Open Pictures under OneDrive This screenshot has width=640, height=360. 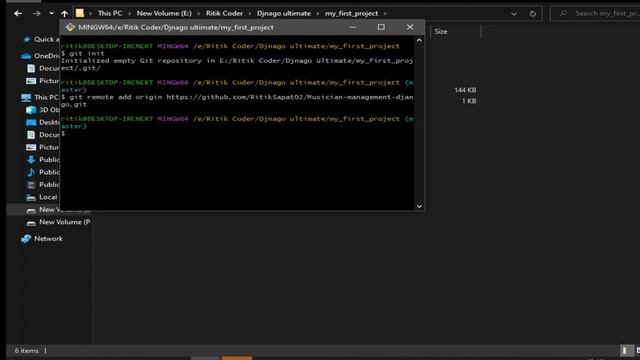pyautogui.click(x=49, y=81)
